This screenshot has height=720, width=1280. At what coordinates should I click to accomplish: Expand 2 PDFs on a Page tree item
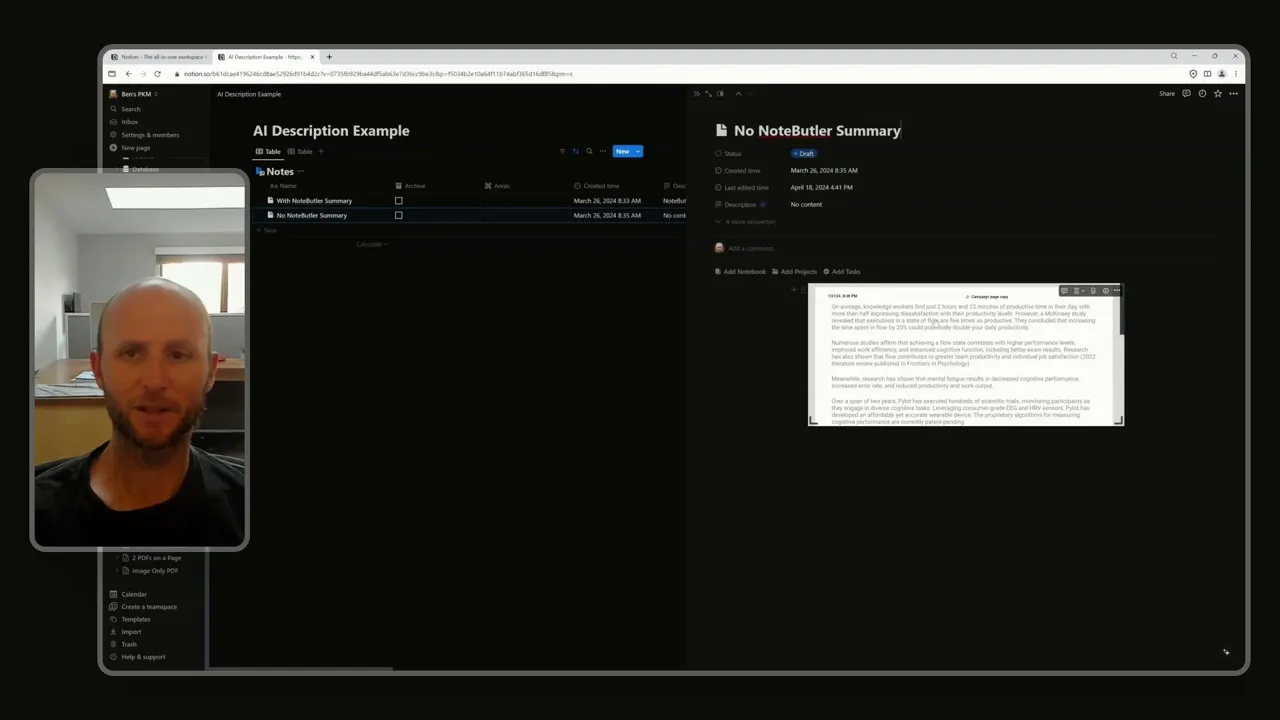pos(117,558)
